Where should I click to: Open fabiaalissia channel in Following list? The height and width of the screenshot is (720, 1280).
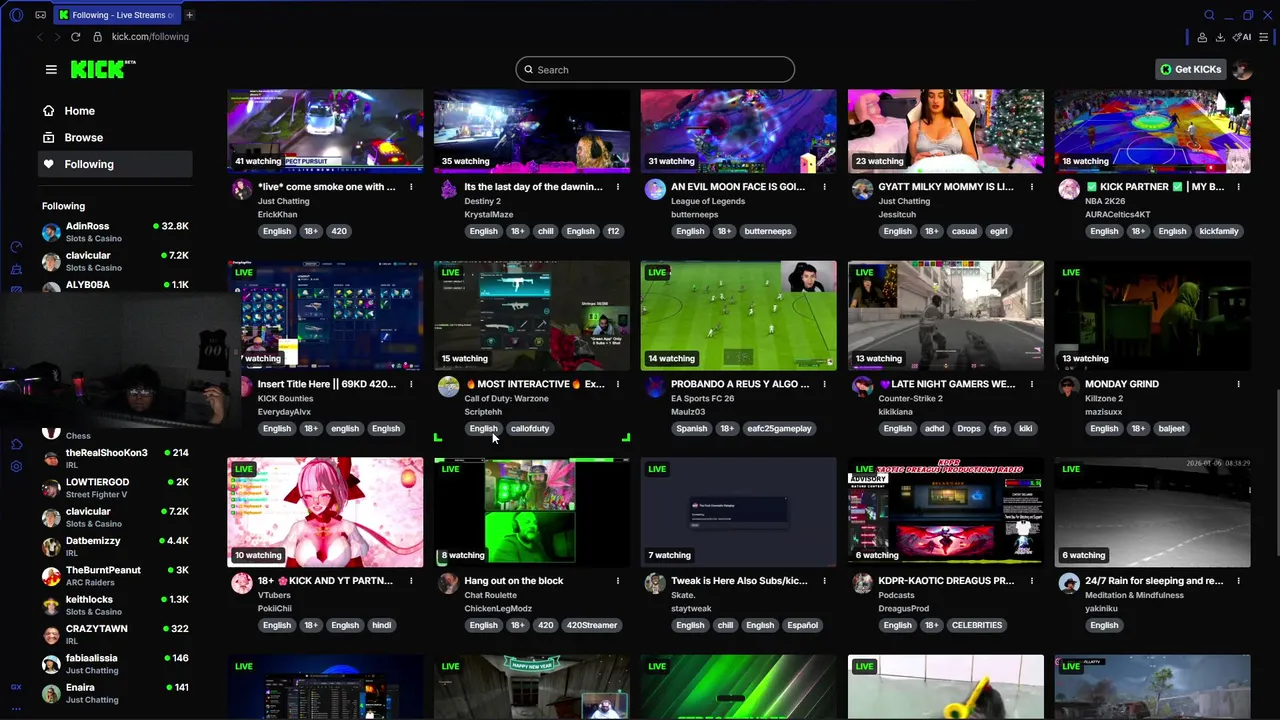coord(115,664)
